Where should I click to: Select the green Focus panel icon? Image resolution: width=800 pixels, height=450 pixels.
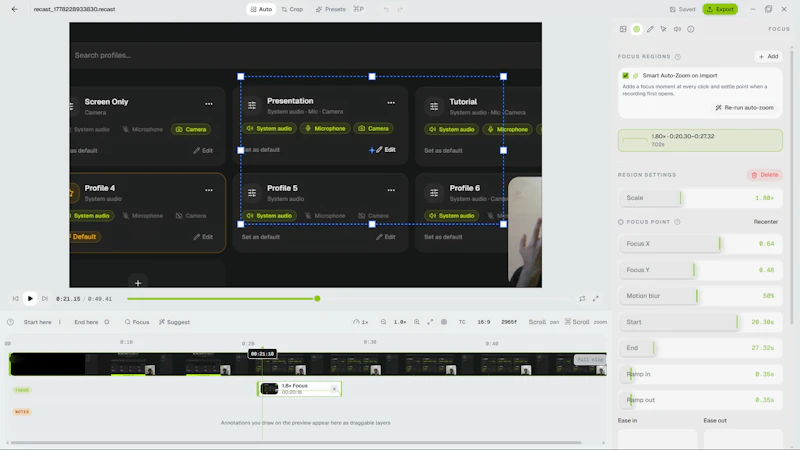click(637, 29)
